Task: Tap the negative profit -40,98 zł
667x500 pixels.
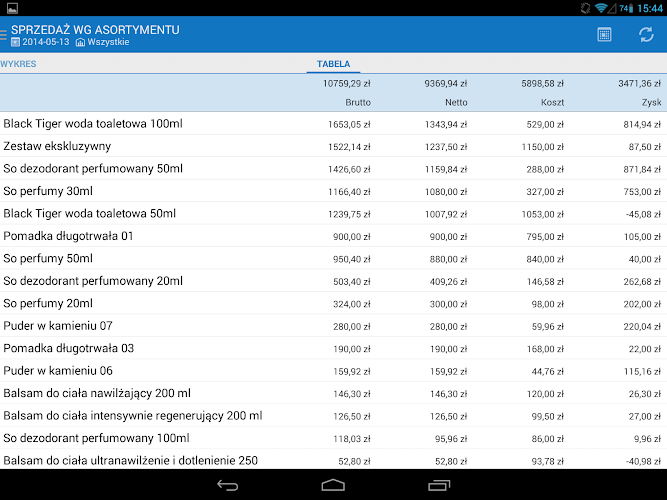Action: (x=644, y=461)
